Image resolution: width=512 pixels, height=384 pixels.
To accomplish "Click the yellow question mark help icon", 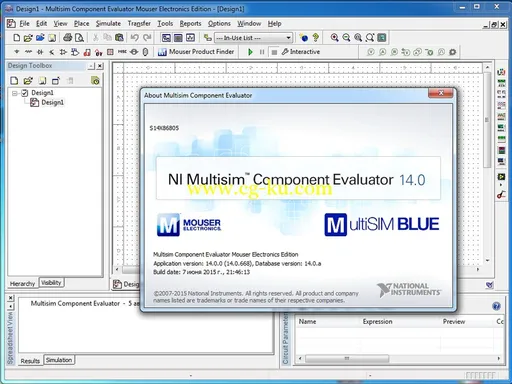I will tap(315, 38).
